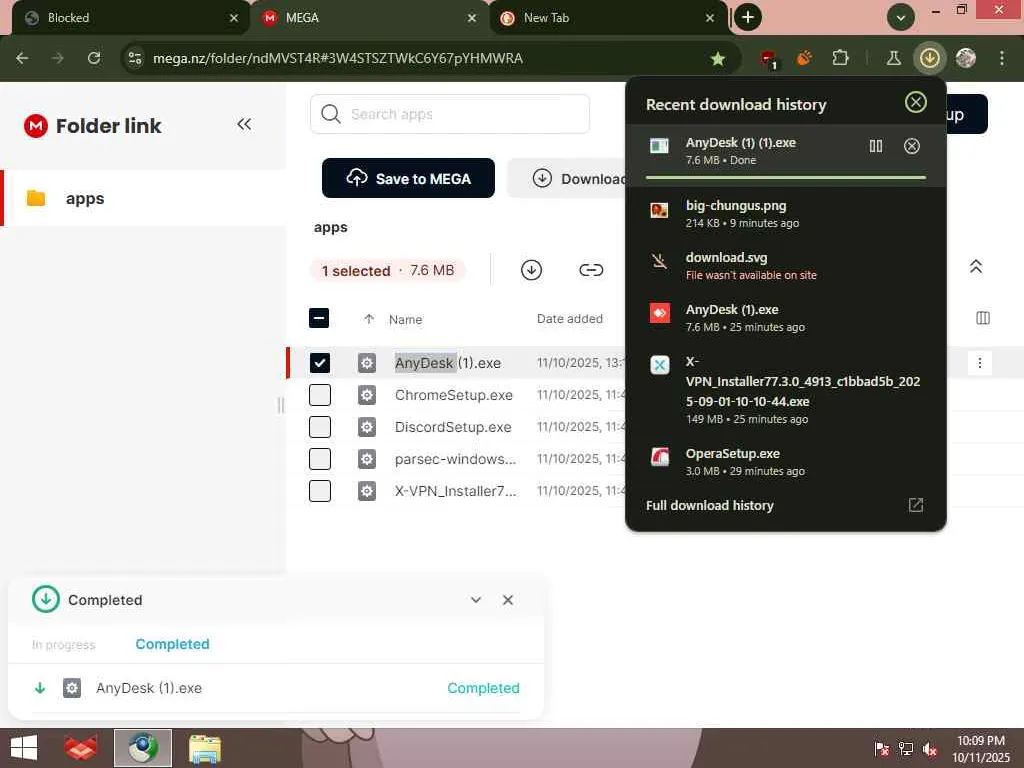
Task: Open OperaSetup.exe download entry
Action: [786, 462]
